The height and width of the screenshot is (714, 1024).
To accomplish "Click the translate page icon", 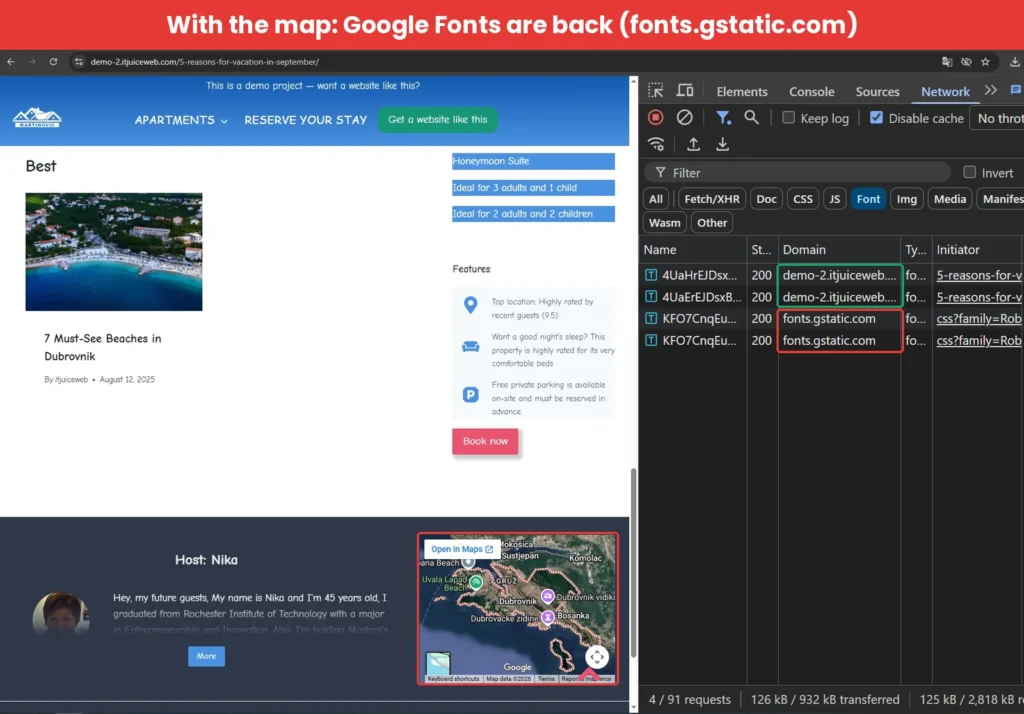I will click(947, 61).
